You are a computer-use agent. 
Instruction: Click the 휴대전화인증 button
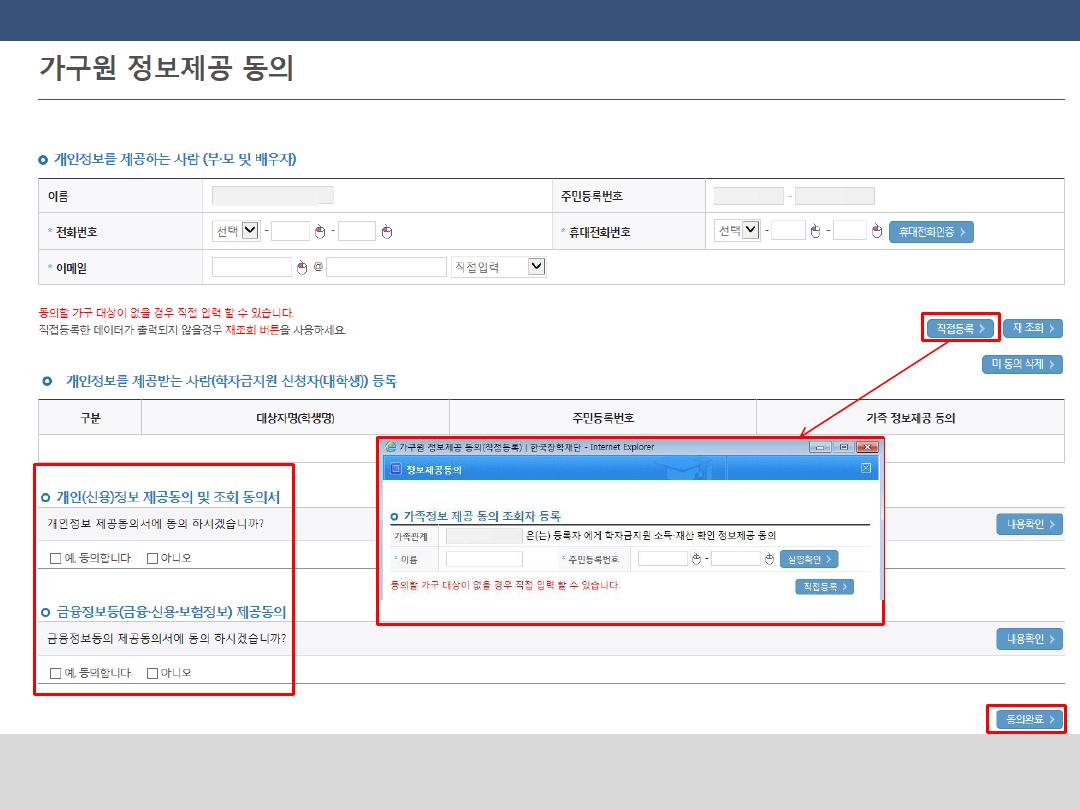coord(930,232)
